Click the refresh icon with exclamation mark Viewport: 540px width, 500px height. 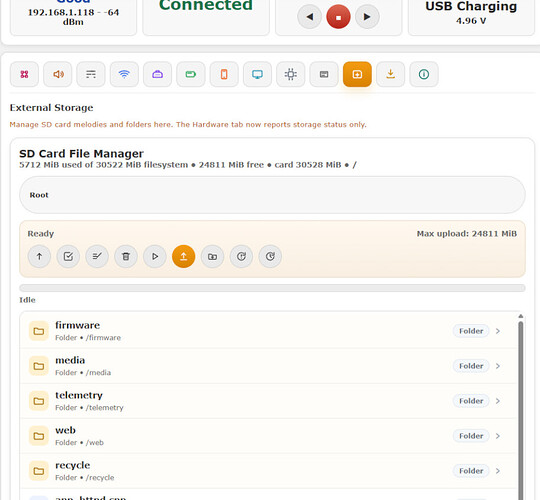pos(241,257)
